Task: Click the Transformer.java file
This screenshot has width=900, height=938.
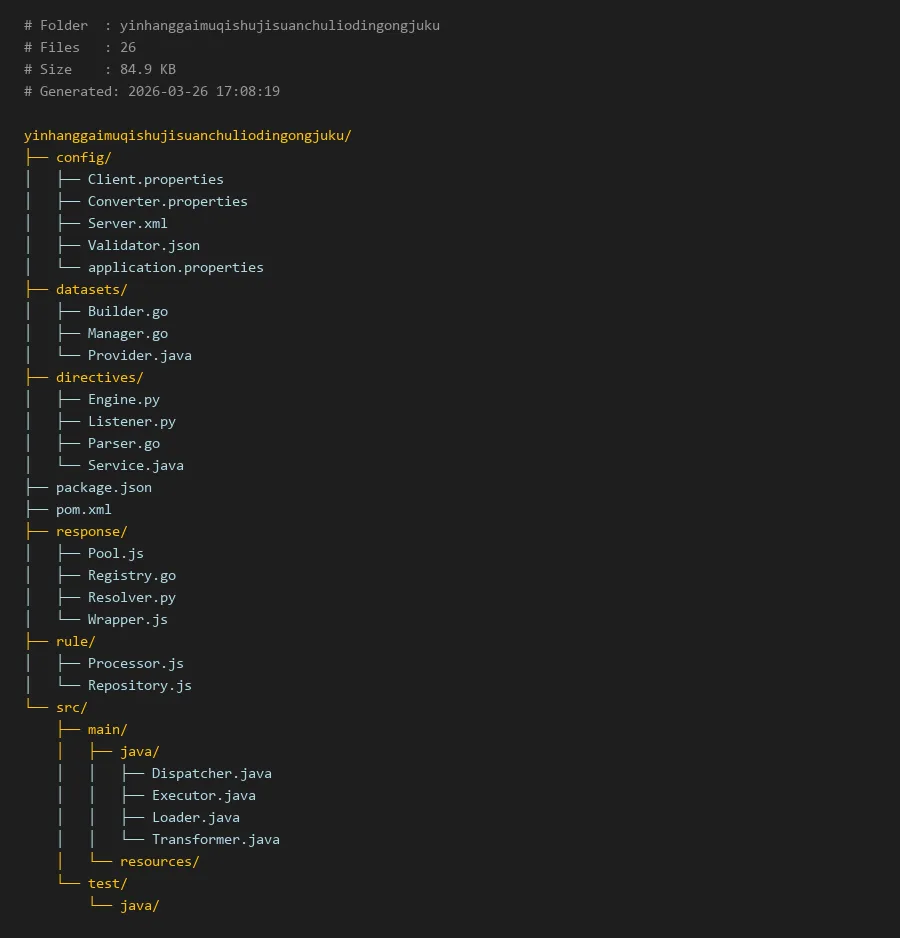Action: pos(215,839)
